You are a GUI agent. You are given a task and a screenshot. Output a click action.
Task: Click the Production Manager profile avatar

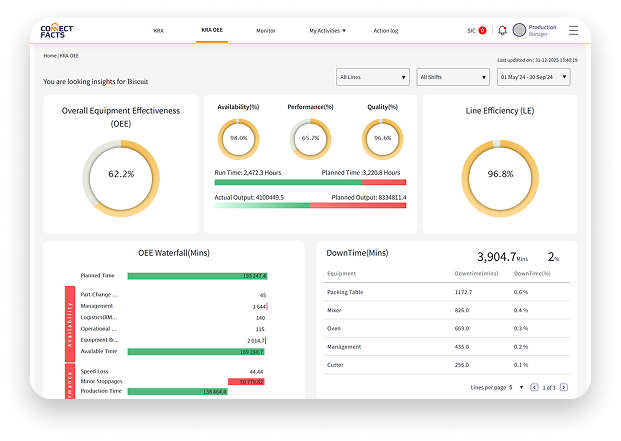519,31
